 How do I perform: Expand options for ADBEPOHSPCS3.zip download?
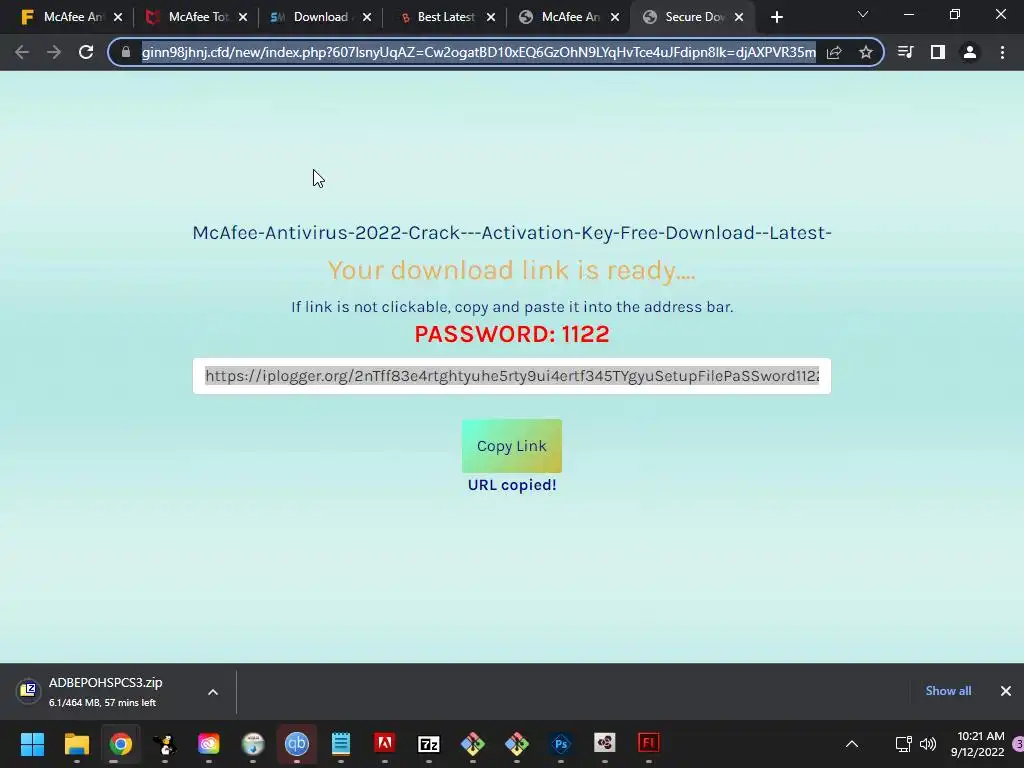point(213,692)
